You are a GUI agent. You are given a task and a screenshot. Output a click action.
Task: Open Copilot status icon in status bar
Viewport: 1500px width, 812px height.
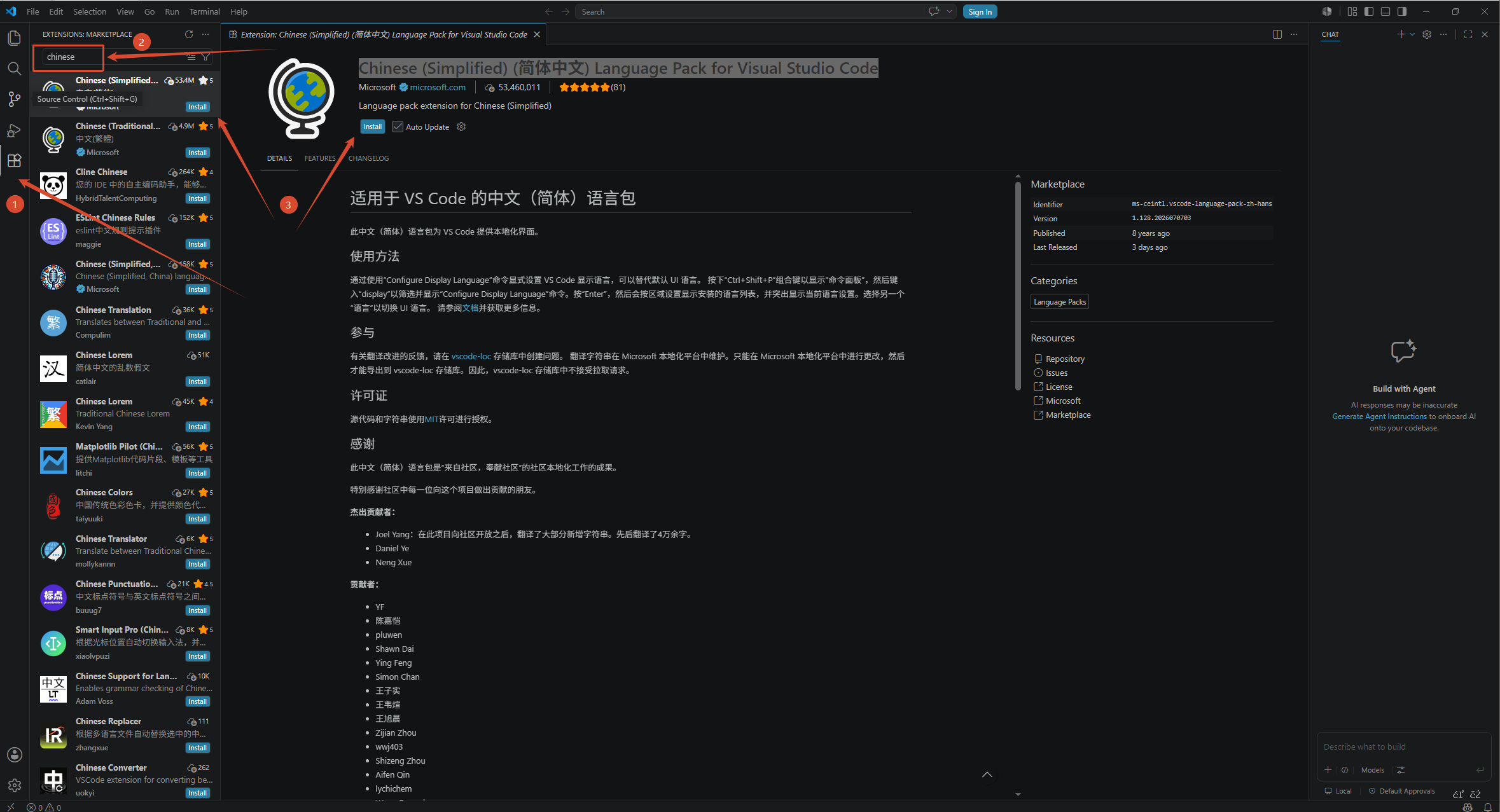click(1468, 807)
